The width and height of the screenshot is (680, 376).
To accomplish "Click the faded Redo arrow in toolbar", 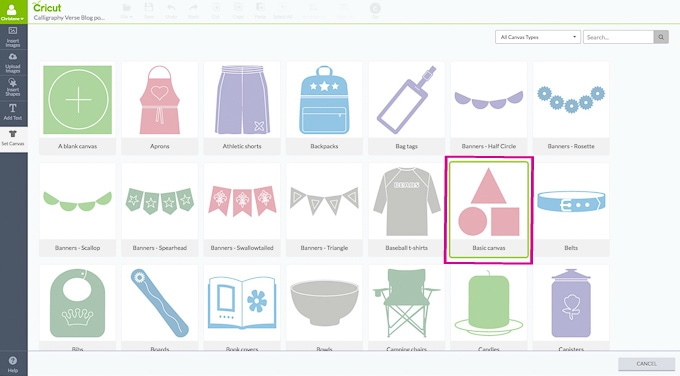I will [193, 11].
